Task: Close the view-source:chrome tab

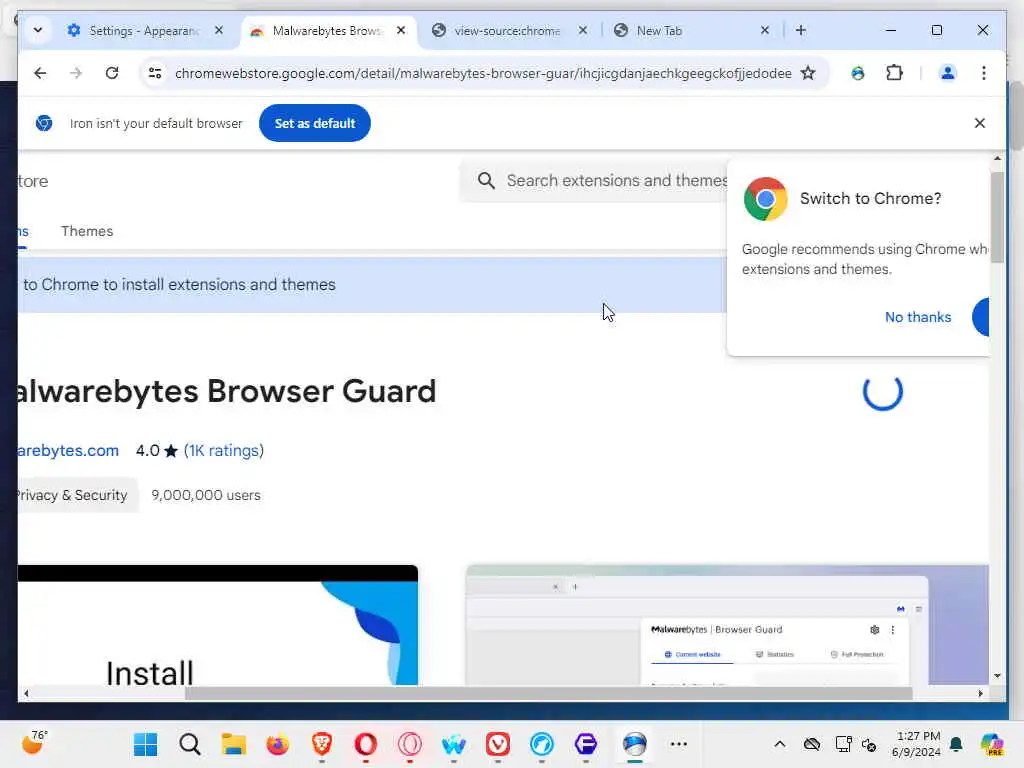Action: click(583, 30)
